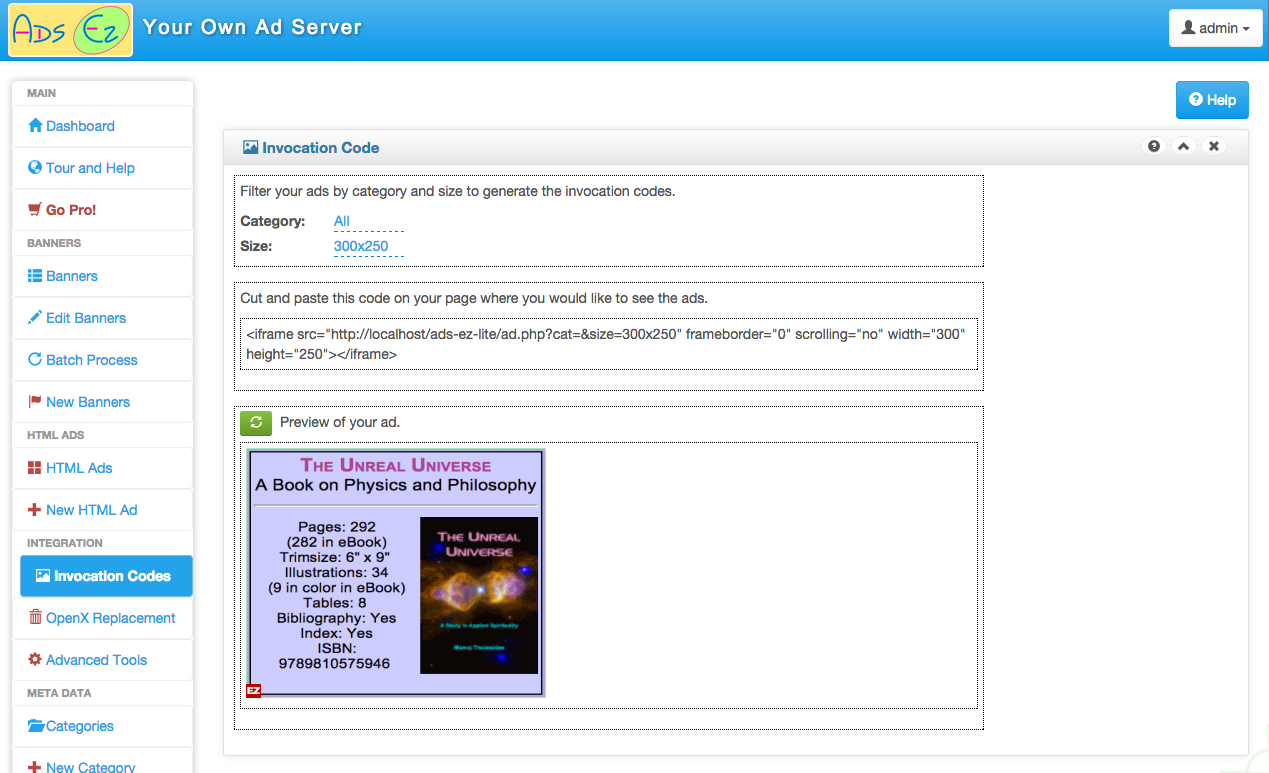The height and width of the screenshot is (773, 1269).
Task: Open HTML Ads page
Action: 102,468
